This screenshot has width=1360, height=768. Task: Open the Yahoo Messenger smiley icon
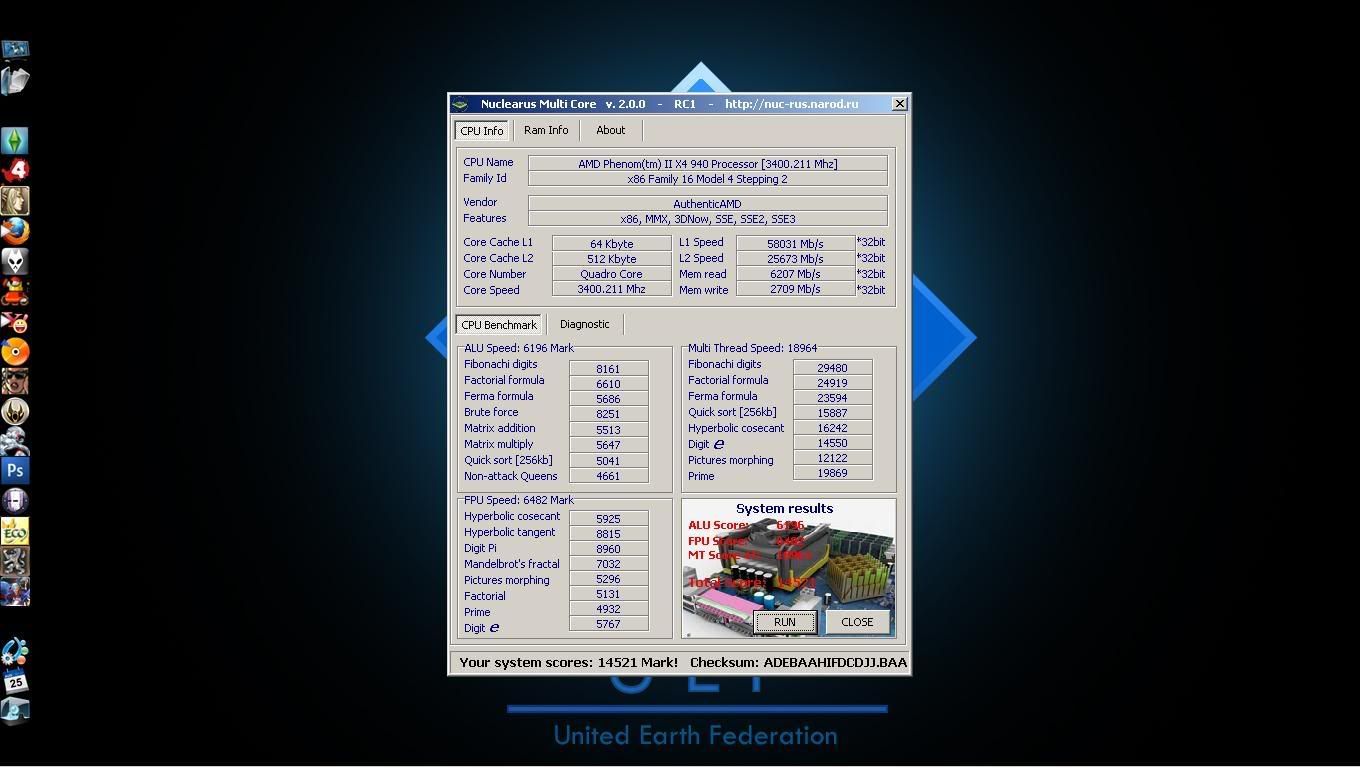(15, 322)
